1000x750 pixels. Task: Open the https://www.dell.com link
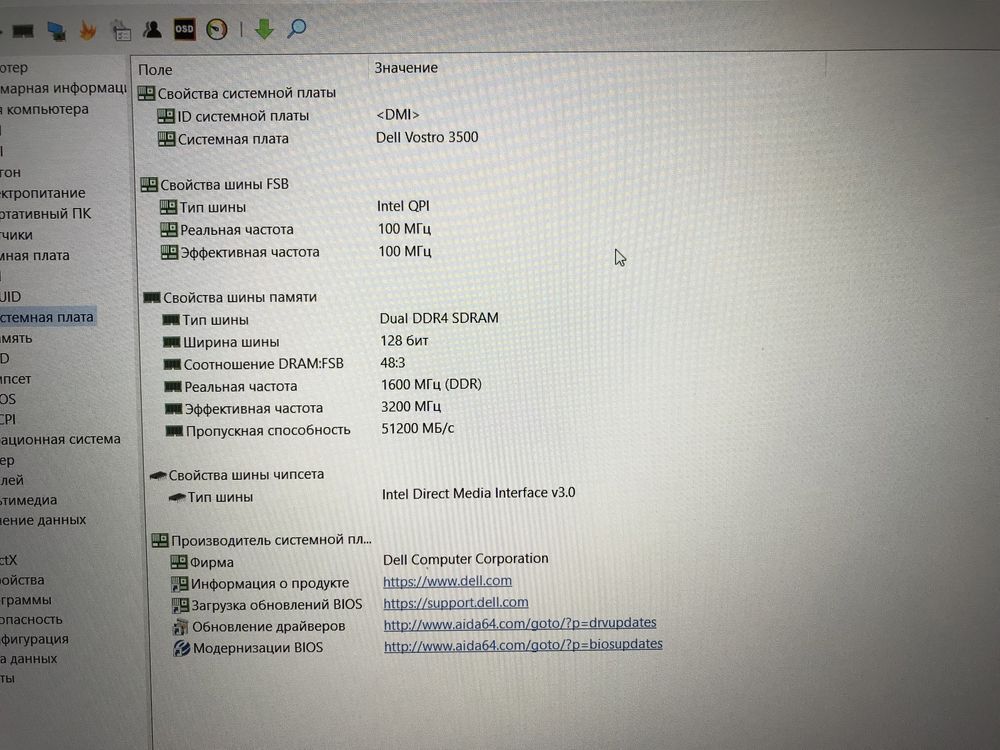click(447, 581)
